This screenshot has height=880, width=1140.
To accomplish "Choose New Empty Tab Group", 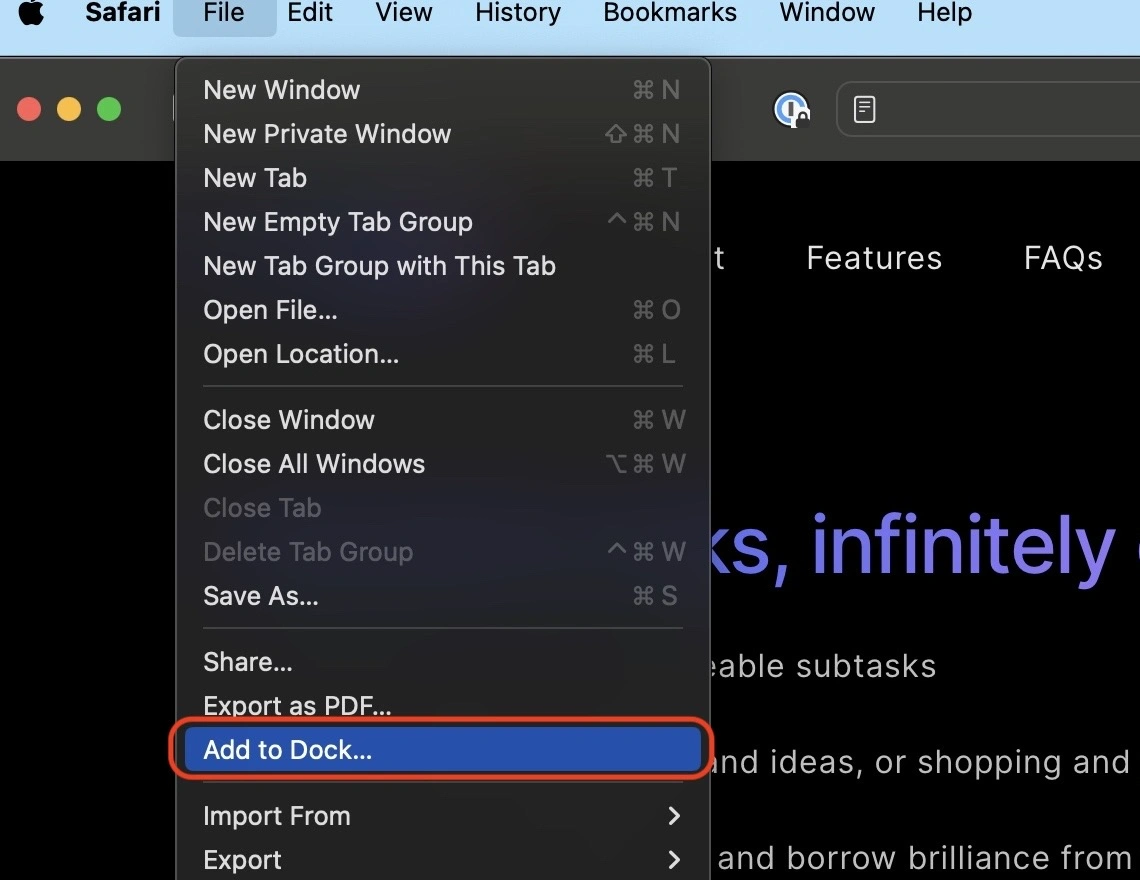I will (x=338, y=222).
